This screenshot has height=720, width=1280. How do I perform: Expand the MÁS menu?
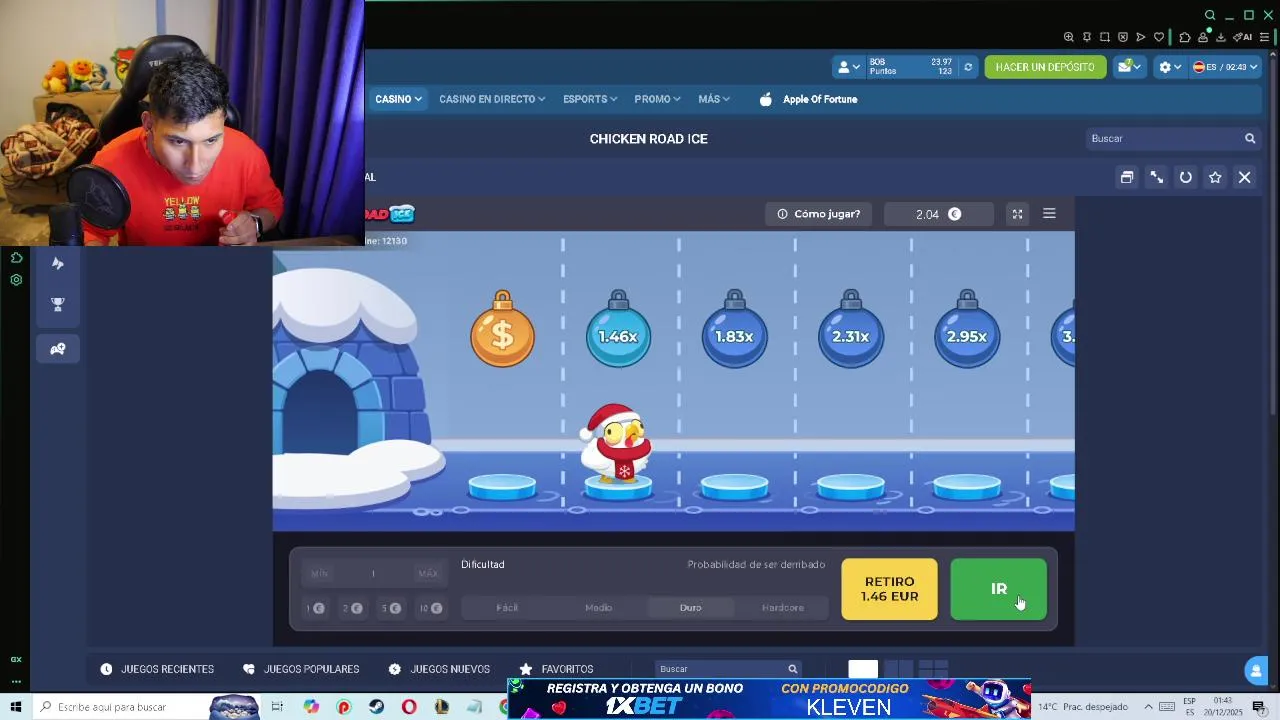tap(714, 99)
